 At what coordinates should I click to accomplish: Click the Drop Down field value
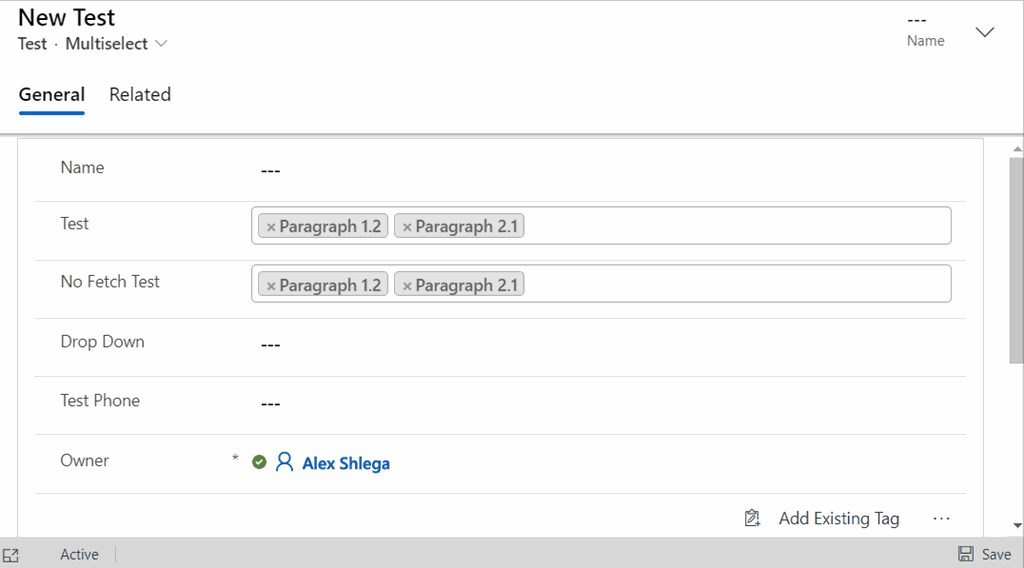pyautogui.click(x=270, y=345)
